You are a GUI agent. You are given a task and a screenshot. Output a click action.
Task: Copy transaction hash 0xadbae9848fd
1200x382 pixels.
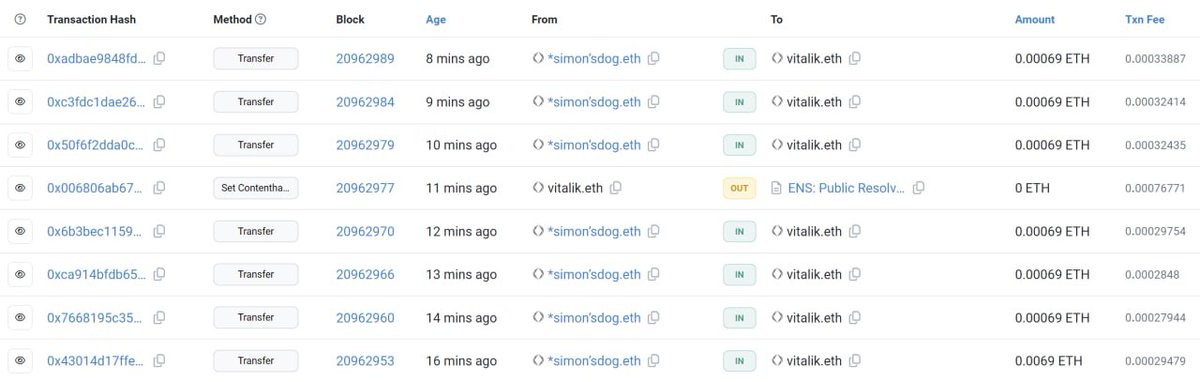click(159, 59)
